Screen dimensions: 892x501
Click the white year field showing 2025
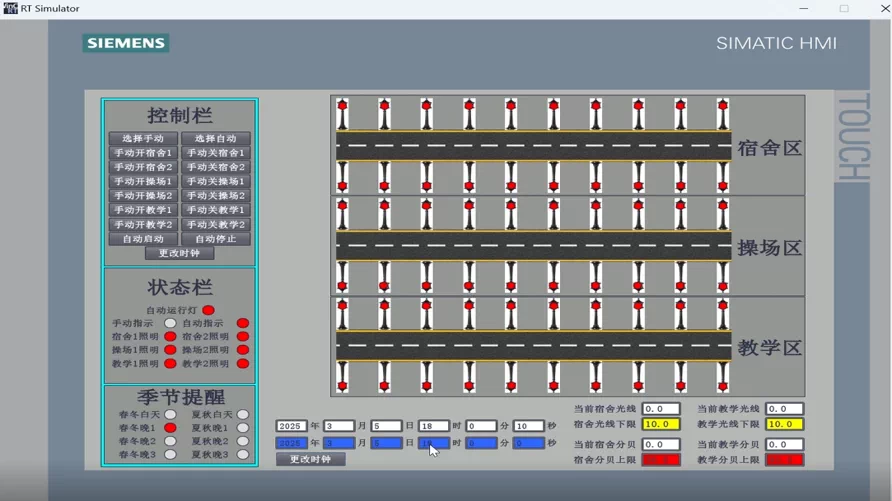pyautogui.click(x=291, y=426)
